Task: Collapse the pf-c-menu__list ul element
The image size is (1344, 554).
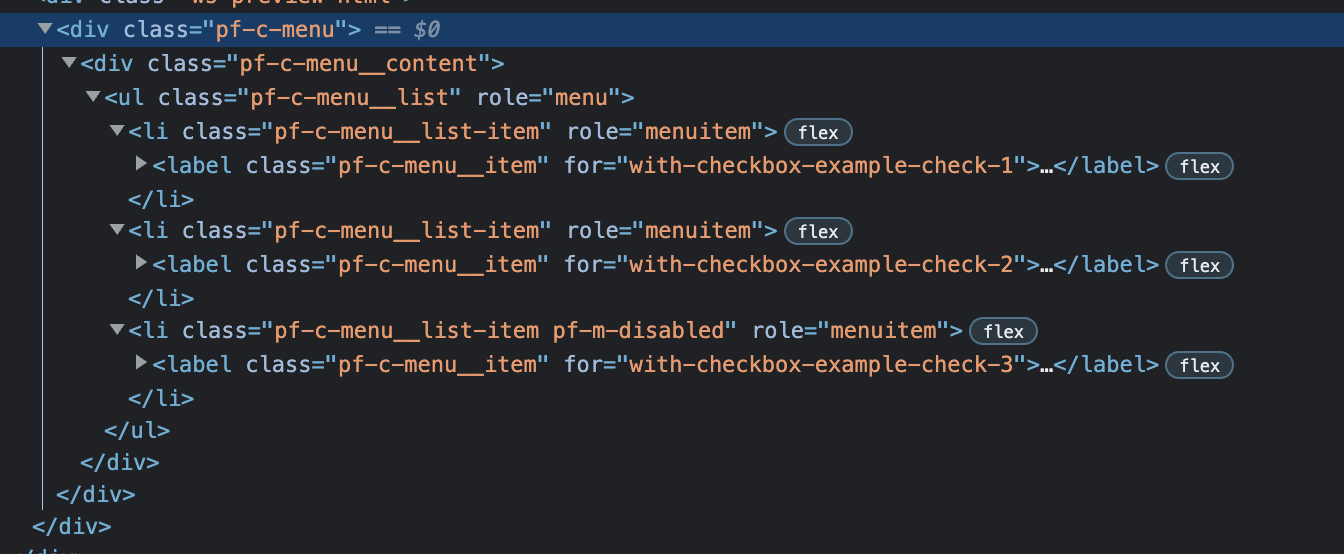Action: (x=92, y=97)
